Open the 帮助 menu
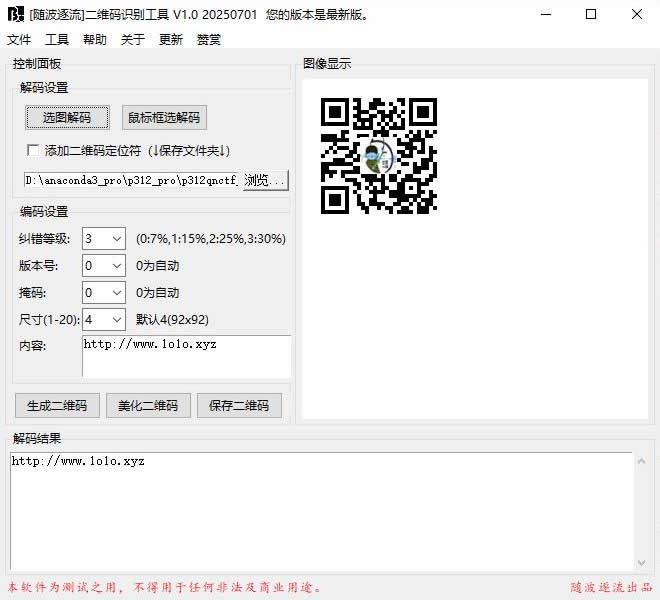 coord(95,40)
